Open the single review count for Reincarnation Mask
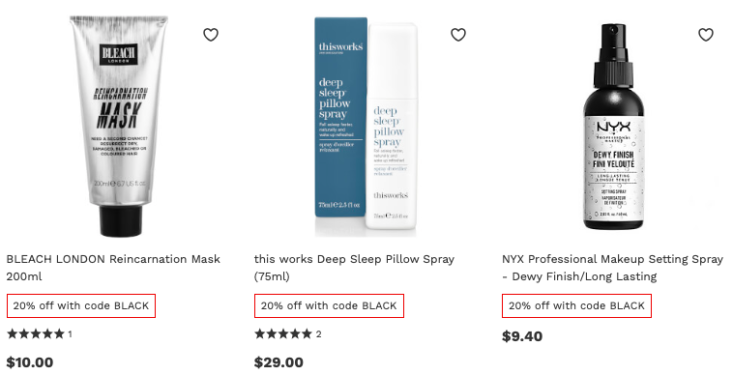This screenshot has height=375, width=733. tap(70, 334)
